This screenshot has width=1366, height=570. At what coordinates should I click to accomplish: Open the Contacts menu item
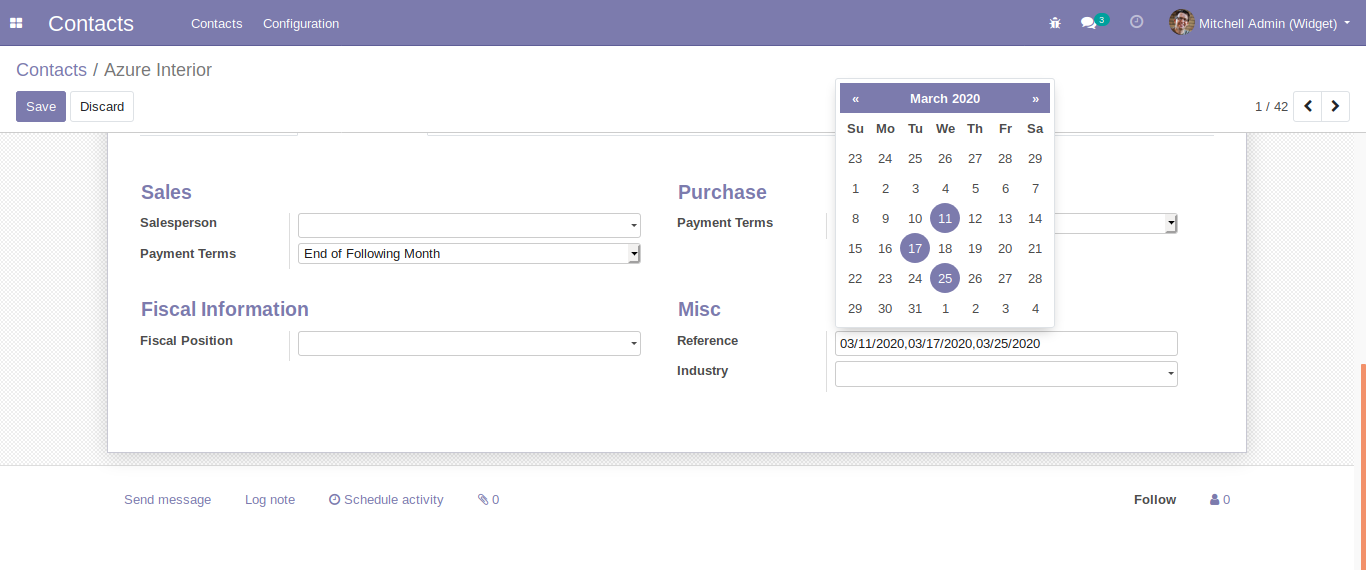coord(216,23)
